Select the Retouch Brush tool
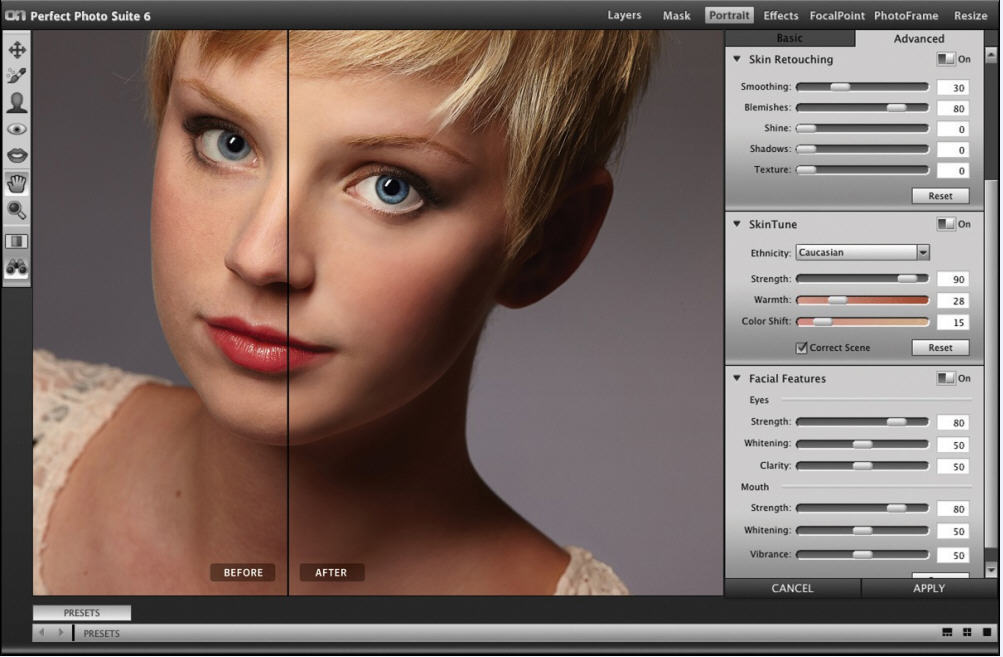The image size is (1003, 657). [16, 73]
